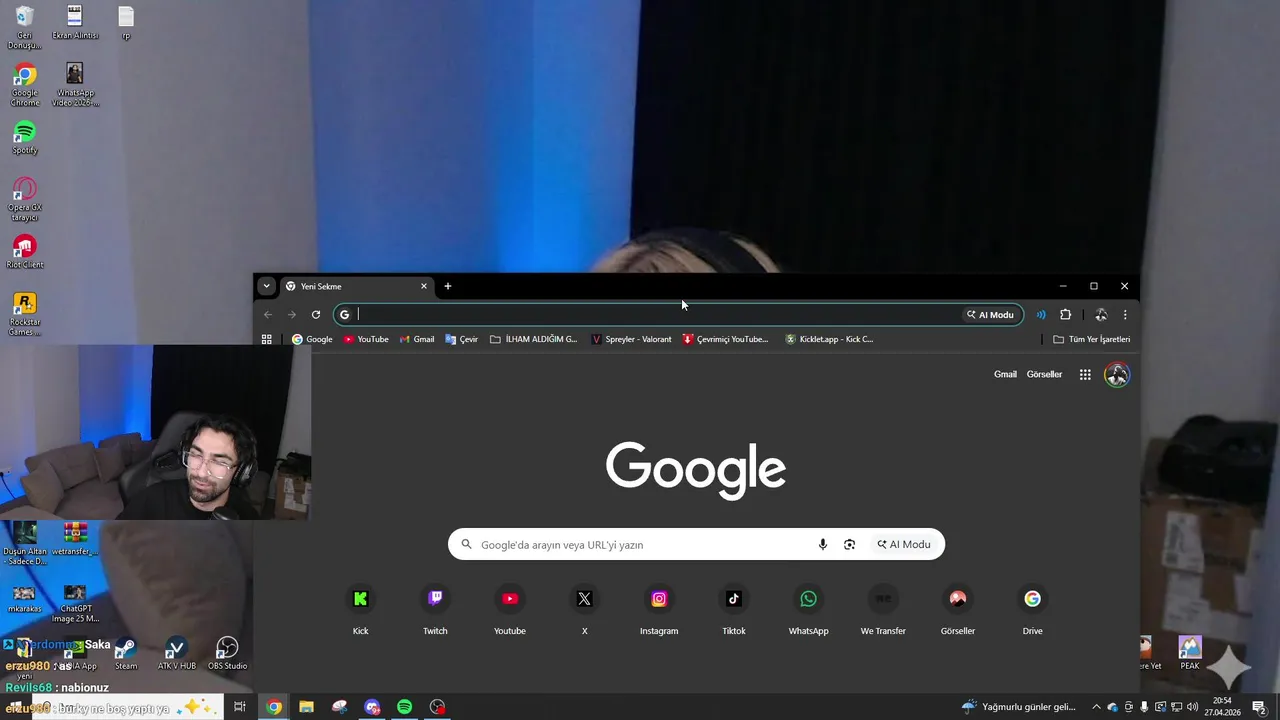Click the AI Modu button in the address bar
The width and height of the screenshot is (1280, 720).
990,314
